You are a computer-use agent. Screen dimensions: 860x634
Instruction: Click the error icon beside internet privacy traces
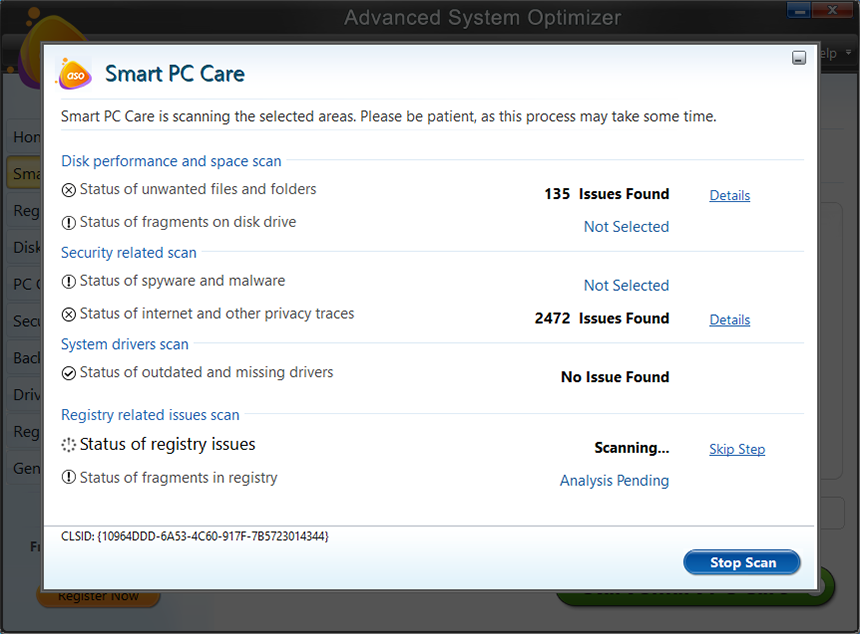[68, 313]
